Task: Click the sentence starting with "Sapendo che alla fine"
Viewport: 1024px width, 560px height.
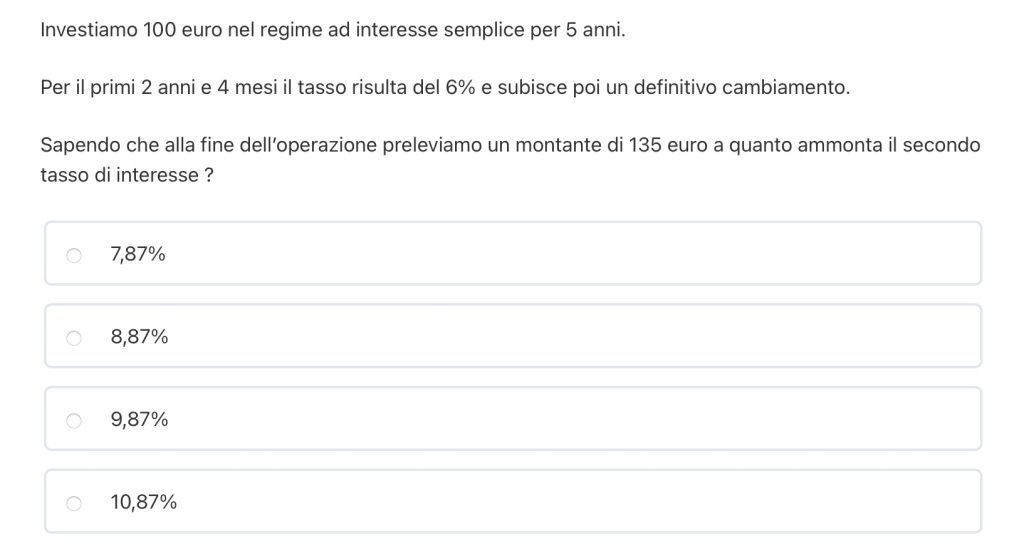Action: [x=510, y=145]
